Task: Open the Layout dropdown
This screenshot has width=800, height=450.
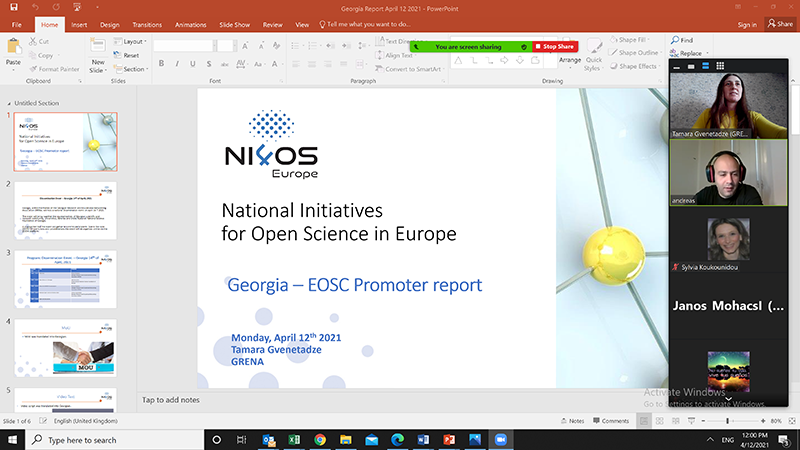Action: (x=130, y=41)
